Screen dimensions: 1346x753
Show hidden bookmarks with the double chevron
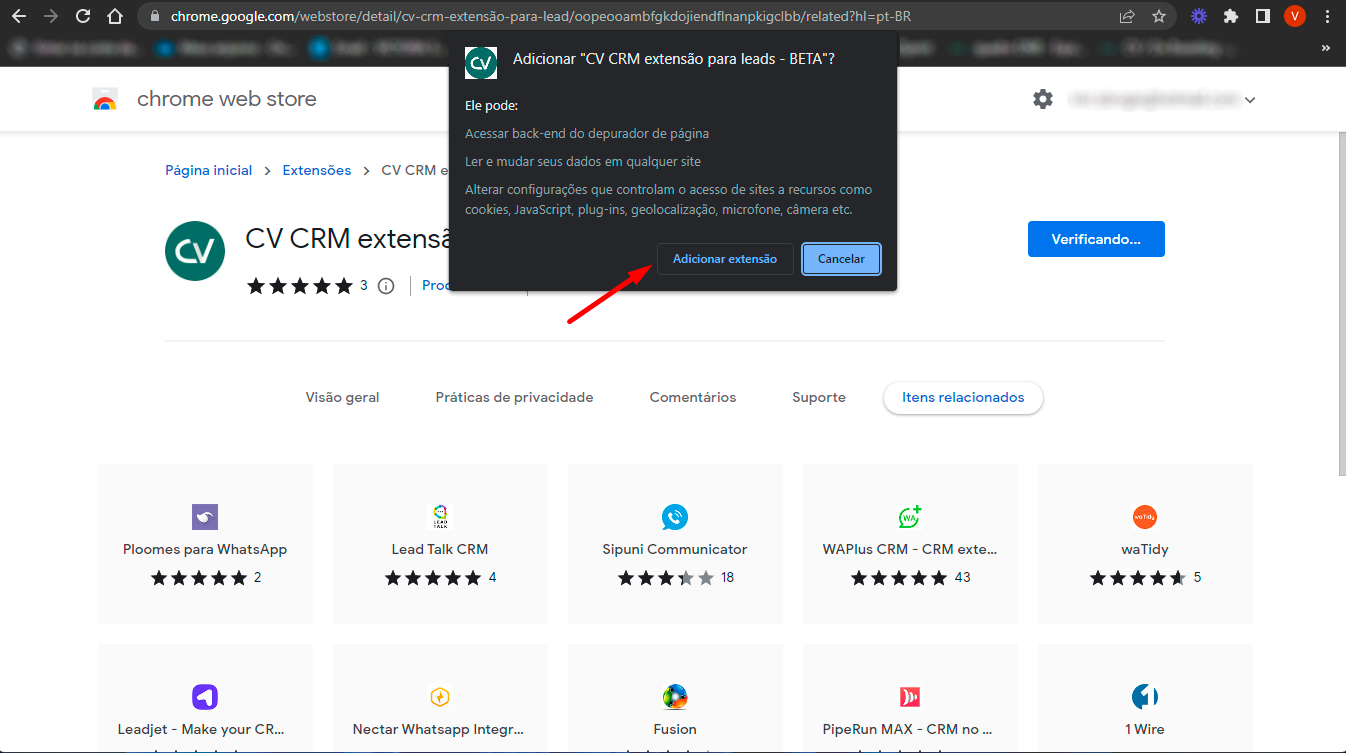pos(1326,47)
